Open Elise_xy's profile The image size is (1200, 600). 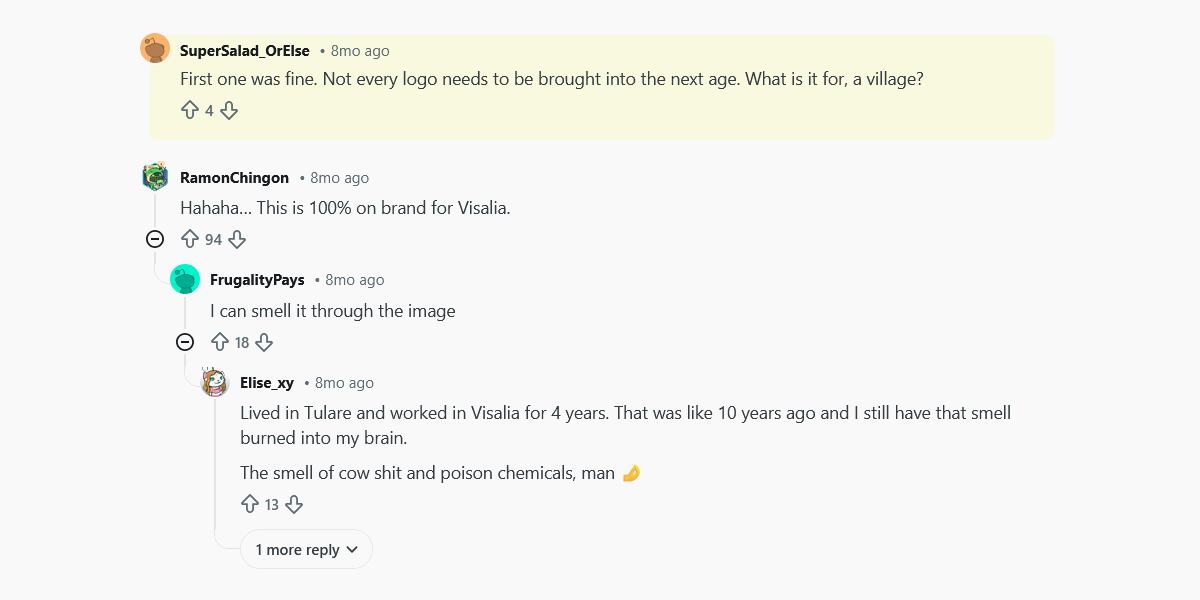point(267,382)
